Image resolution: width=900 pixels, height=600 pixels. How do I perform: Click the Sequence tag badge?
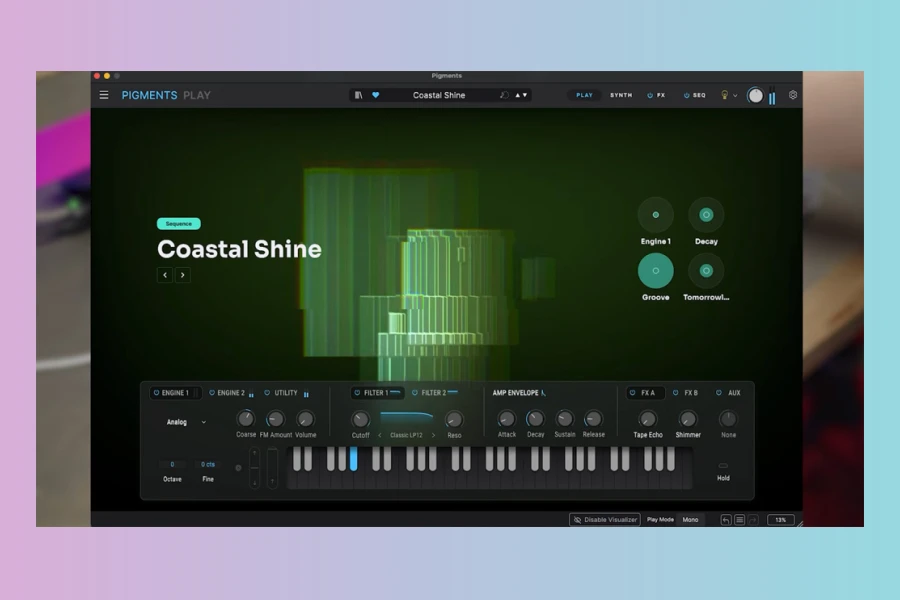tap(179, 224)
